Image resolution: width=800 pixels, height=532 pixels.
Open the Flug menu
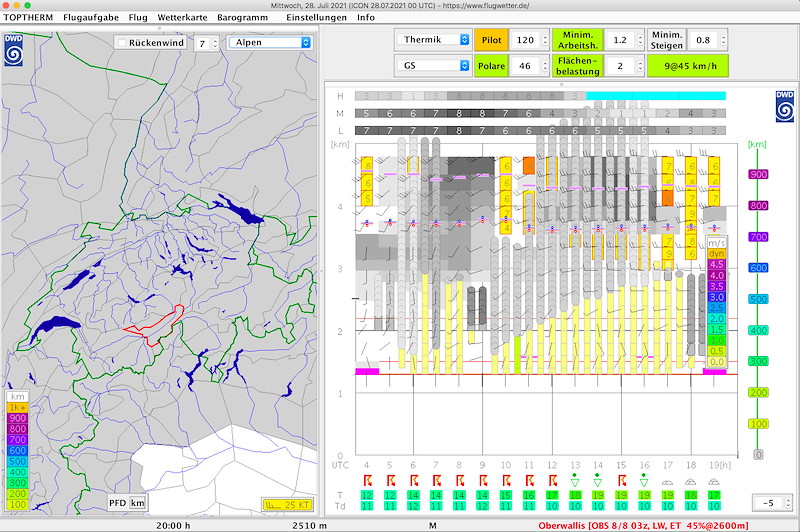pyautogui.click(x=138, y=17)
